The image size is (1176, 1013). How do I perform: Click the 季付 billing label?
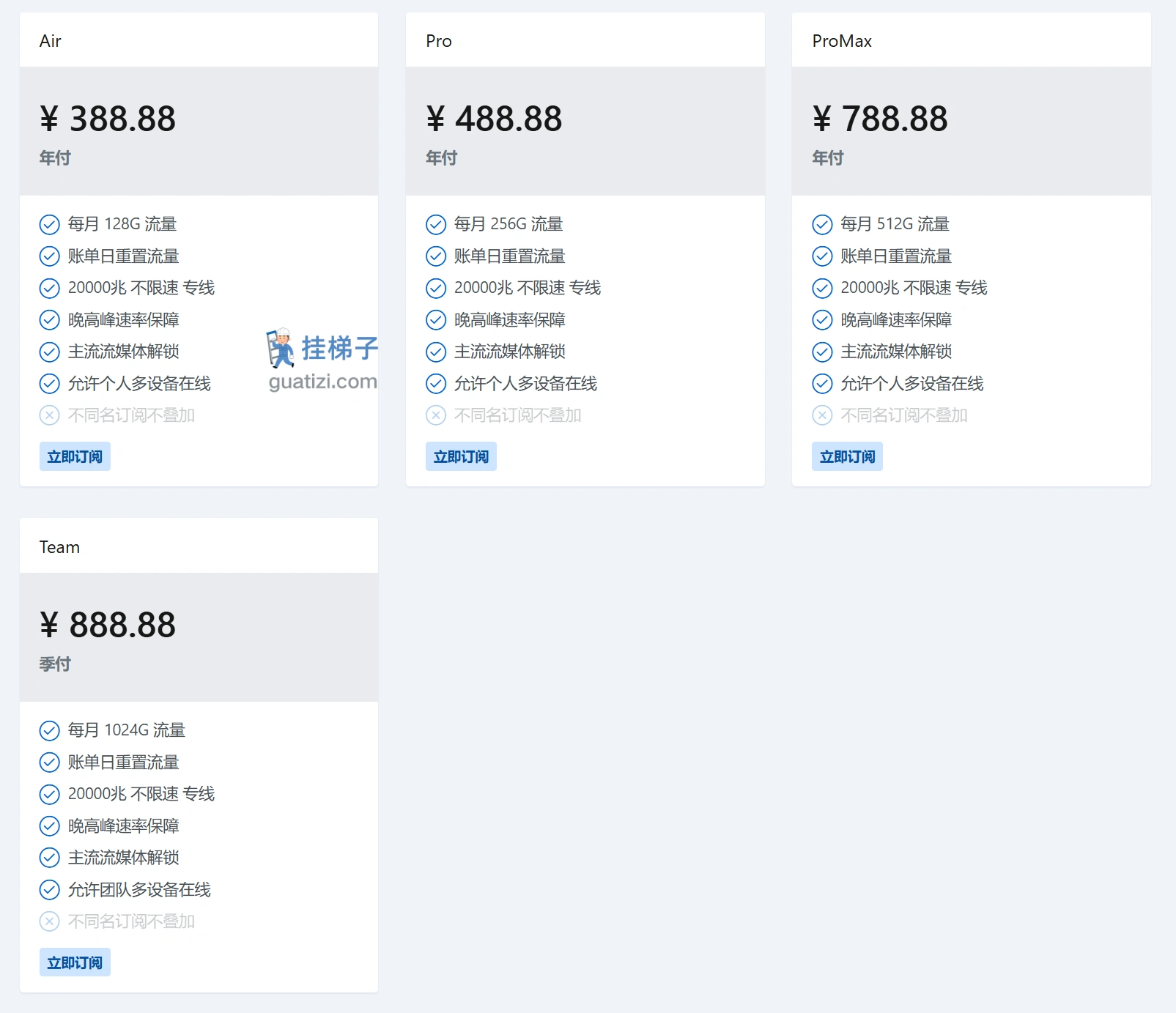(x=55, y=664)
